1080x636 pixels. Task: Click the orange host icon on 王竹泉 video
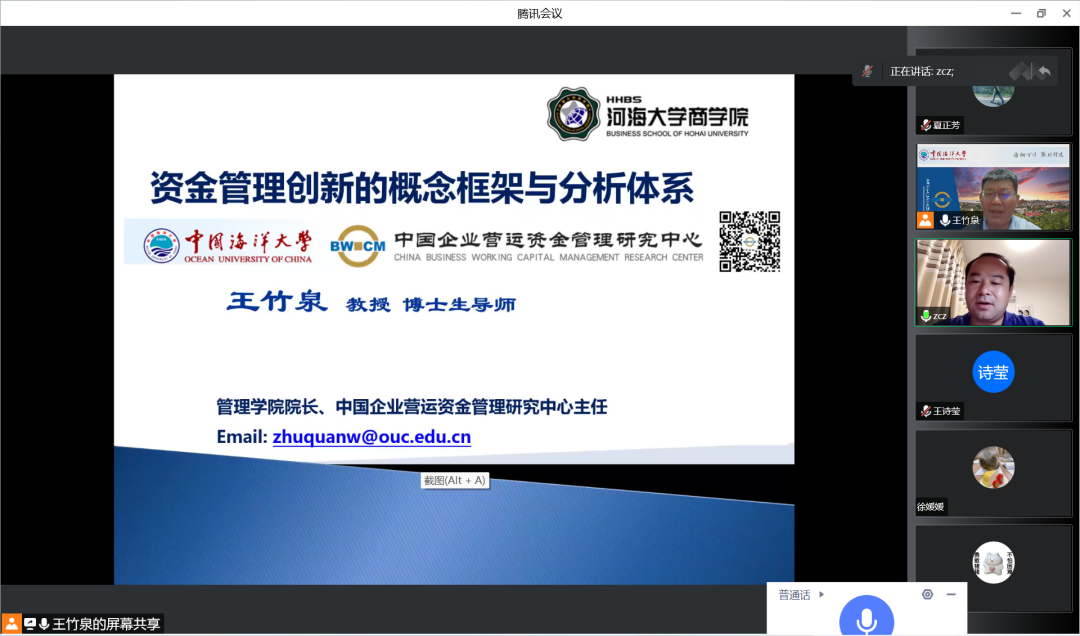click(925, 220)
